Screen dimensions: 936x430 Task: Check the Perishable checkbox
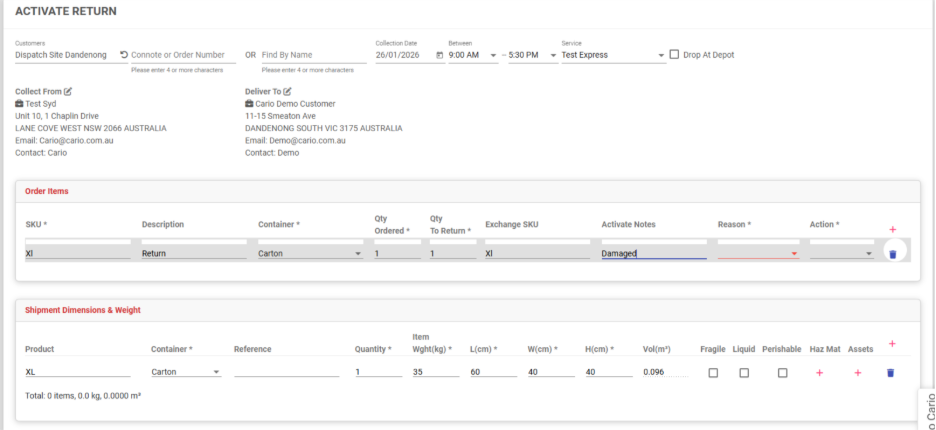point(782,372)
